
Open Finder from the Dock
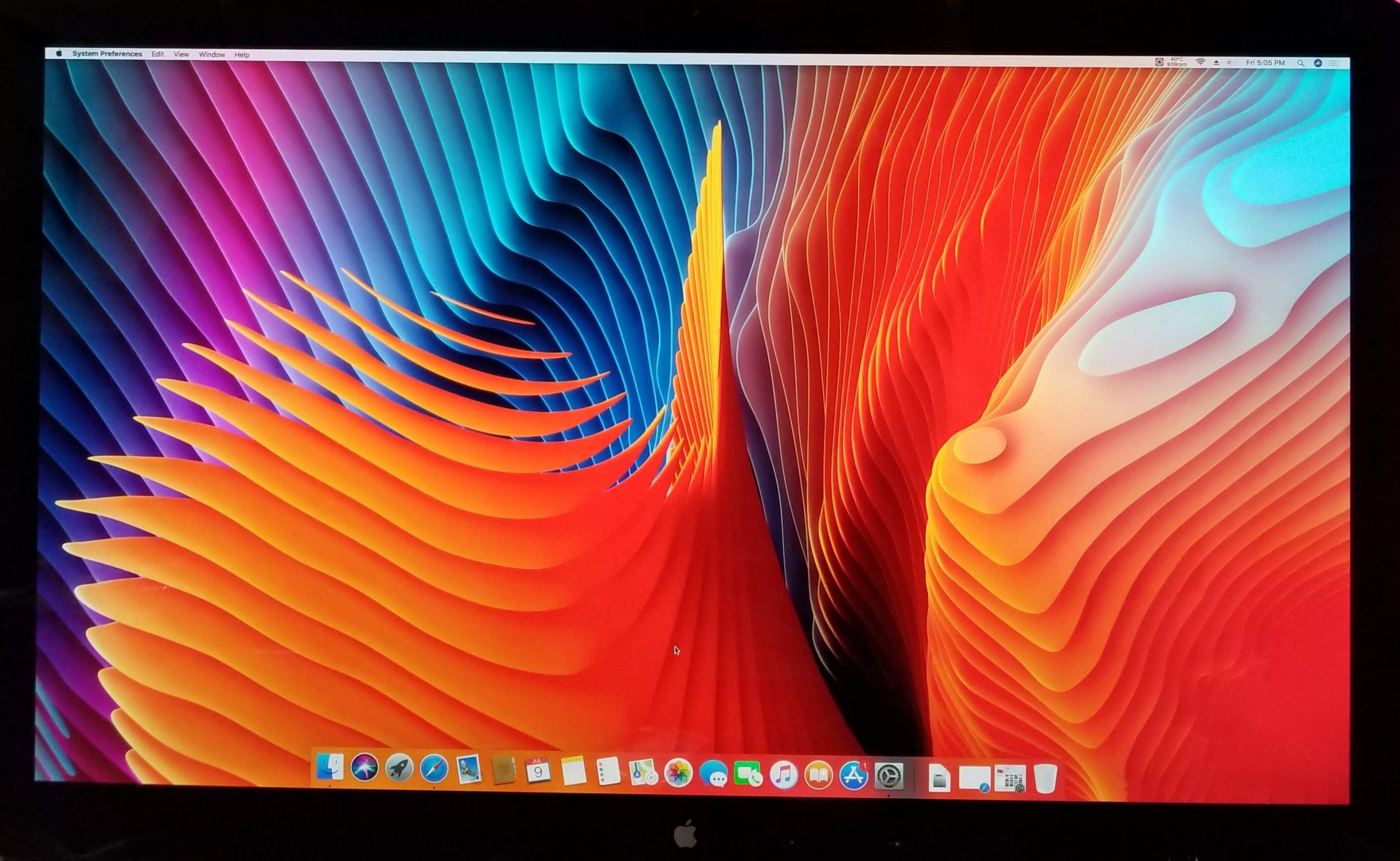coord(330,767)
